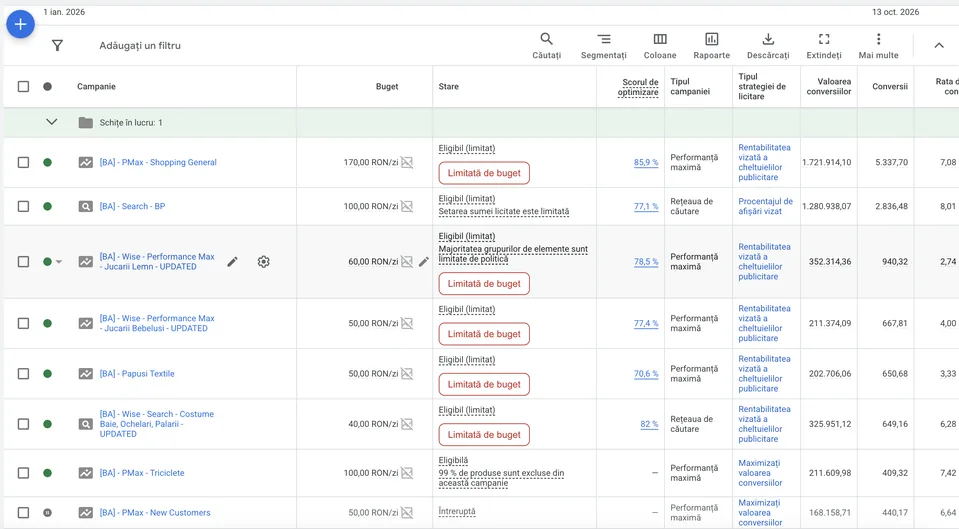The width and height of the screenshot is (959, 529).
Task: Open the Coloane column settings
Action: click(660, 46)
